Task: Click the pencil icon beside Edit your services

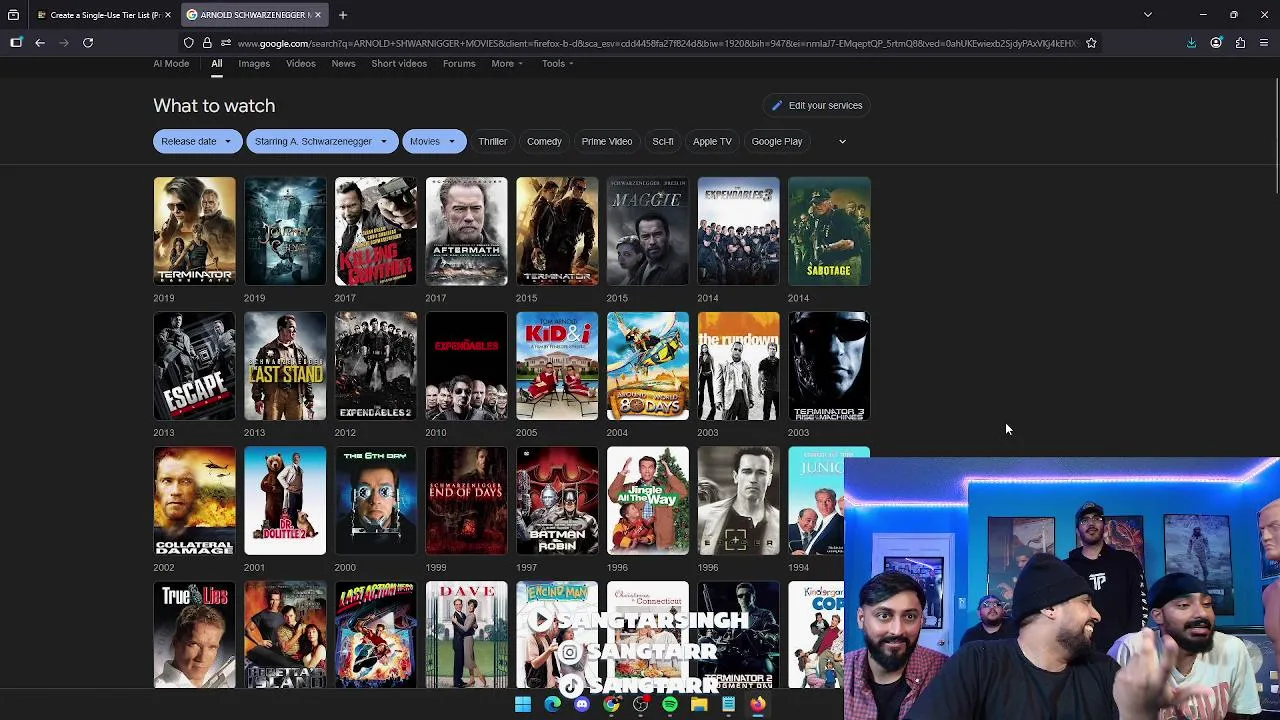Action: tap(776, 105)
